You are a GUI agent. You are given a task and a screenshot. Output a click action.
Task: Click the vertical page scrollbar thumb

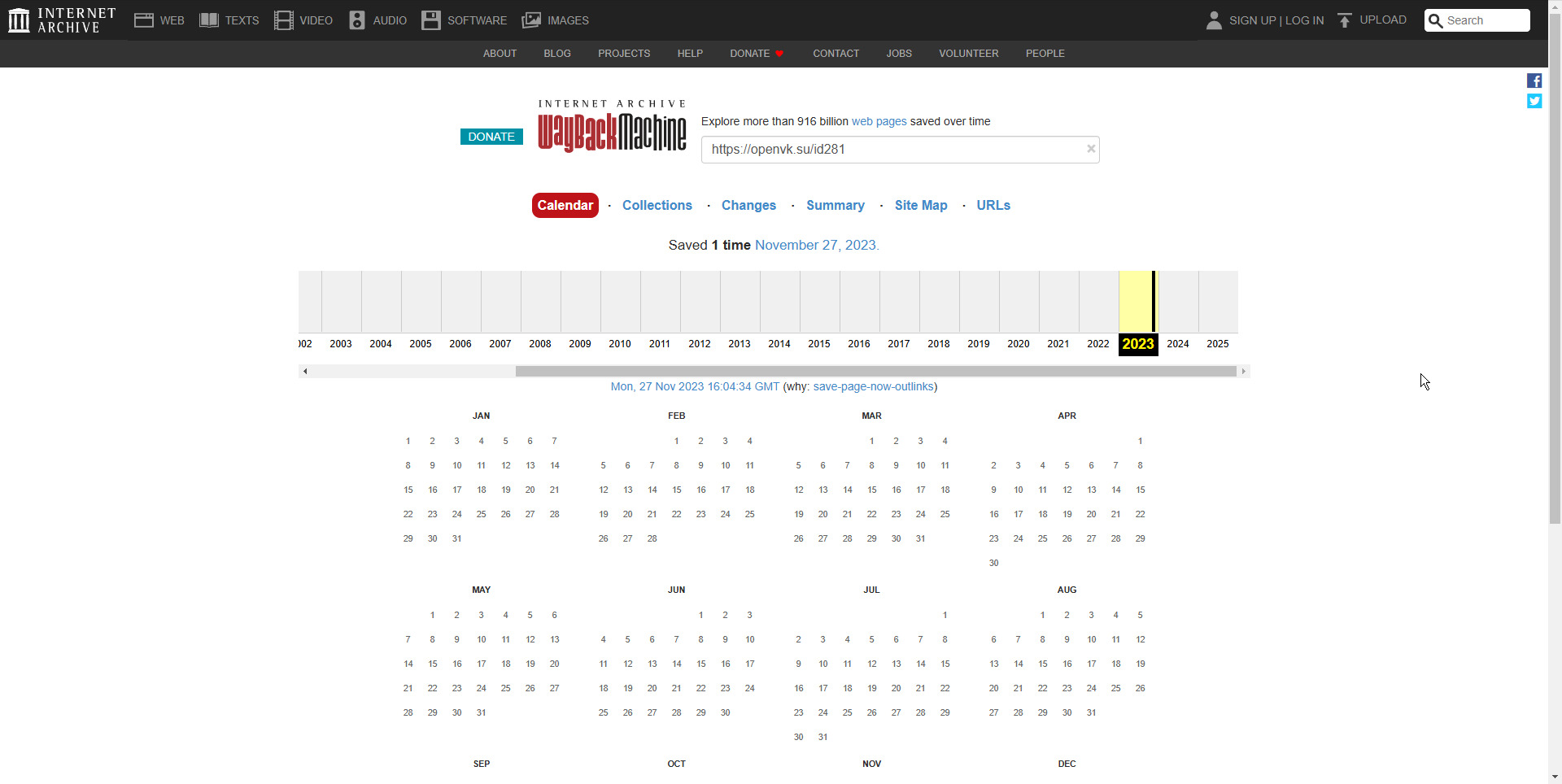click(x=1555, y=269)
